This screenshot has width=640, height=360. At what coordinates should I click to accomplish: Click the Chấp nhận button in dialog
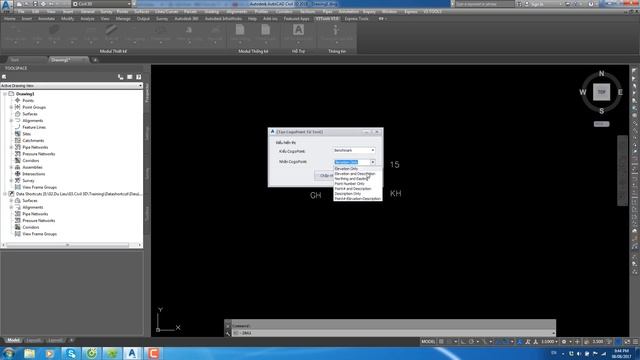tap(324, 176)
